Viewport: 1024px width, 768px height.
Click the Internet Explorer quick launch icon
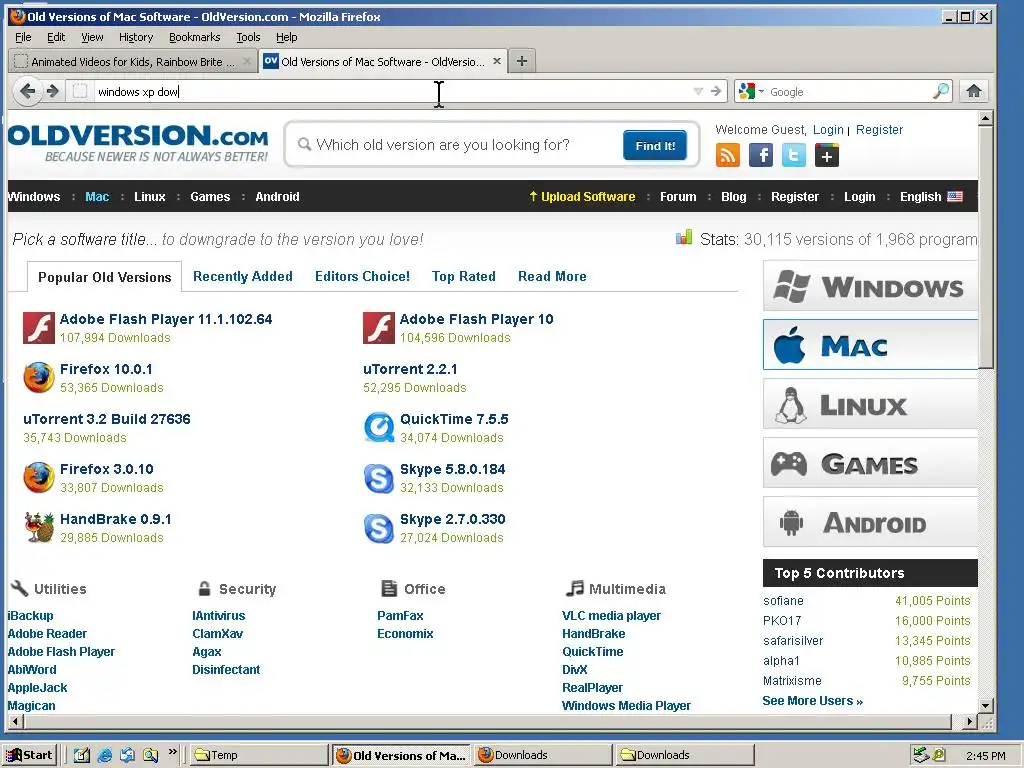(x=104, y=755)
